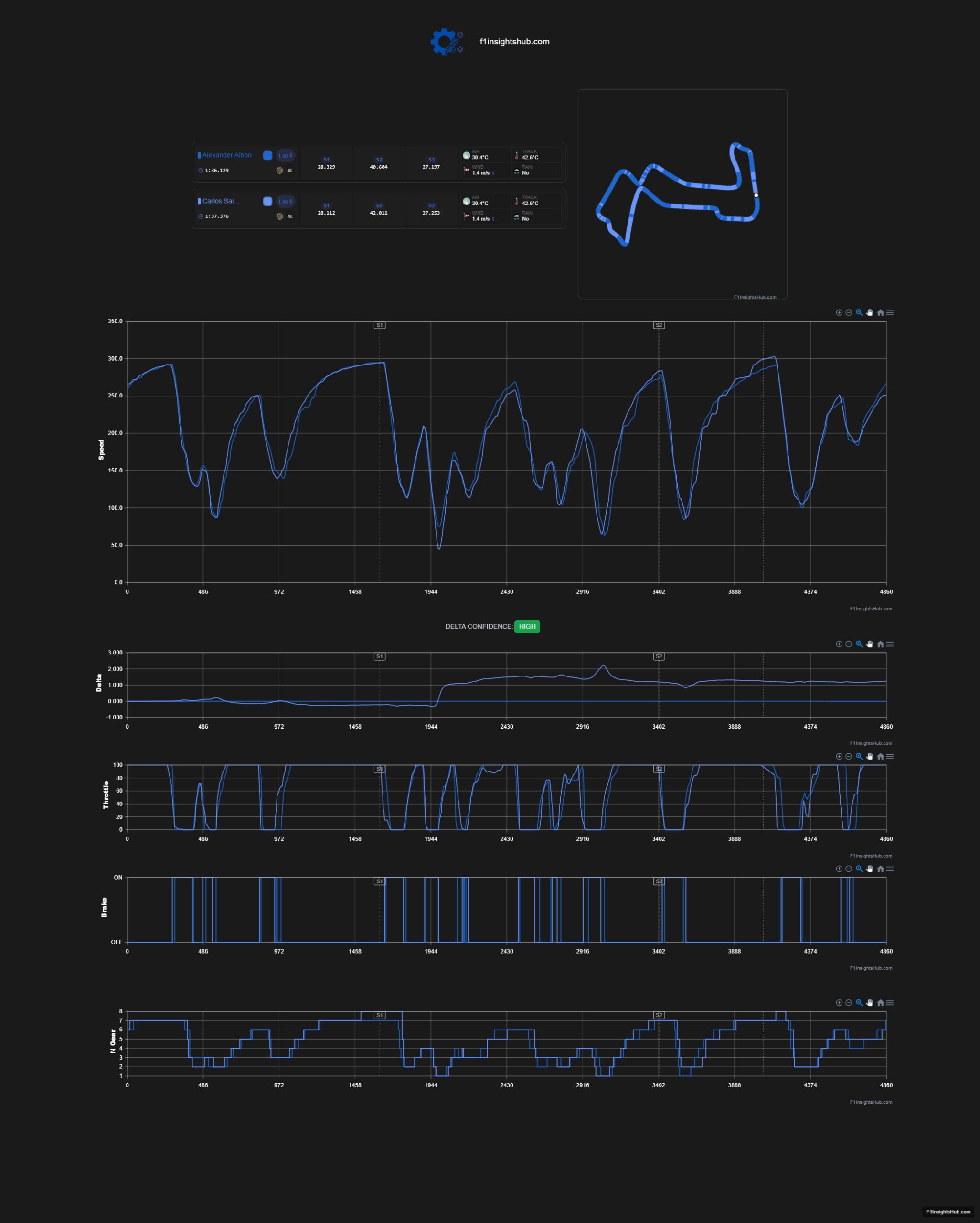Click the green HIGH confidence badge
The image size is (980, 1223).
click(x=527, y=626)
